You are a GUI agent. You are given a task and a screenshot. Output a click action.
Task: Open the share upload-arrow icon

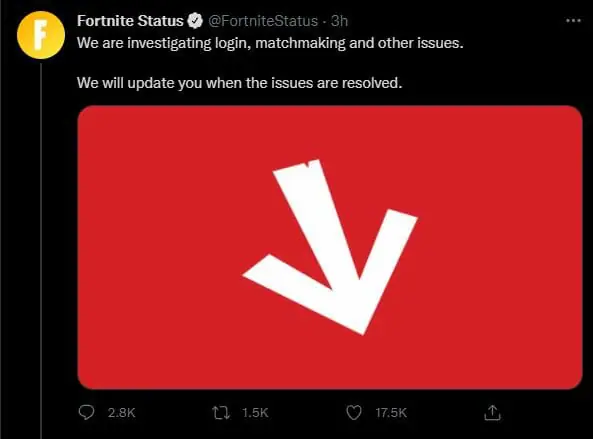pos(492,413)
